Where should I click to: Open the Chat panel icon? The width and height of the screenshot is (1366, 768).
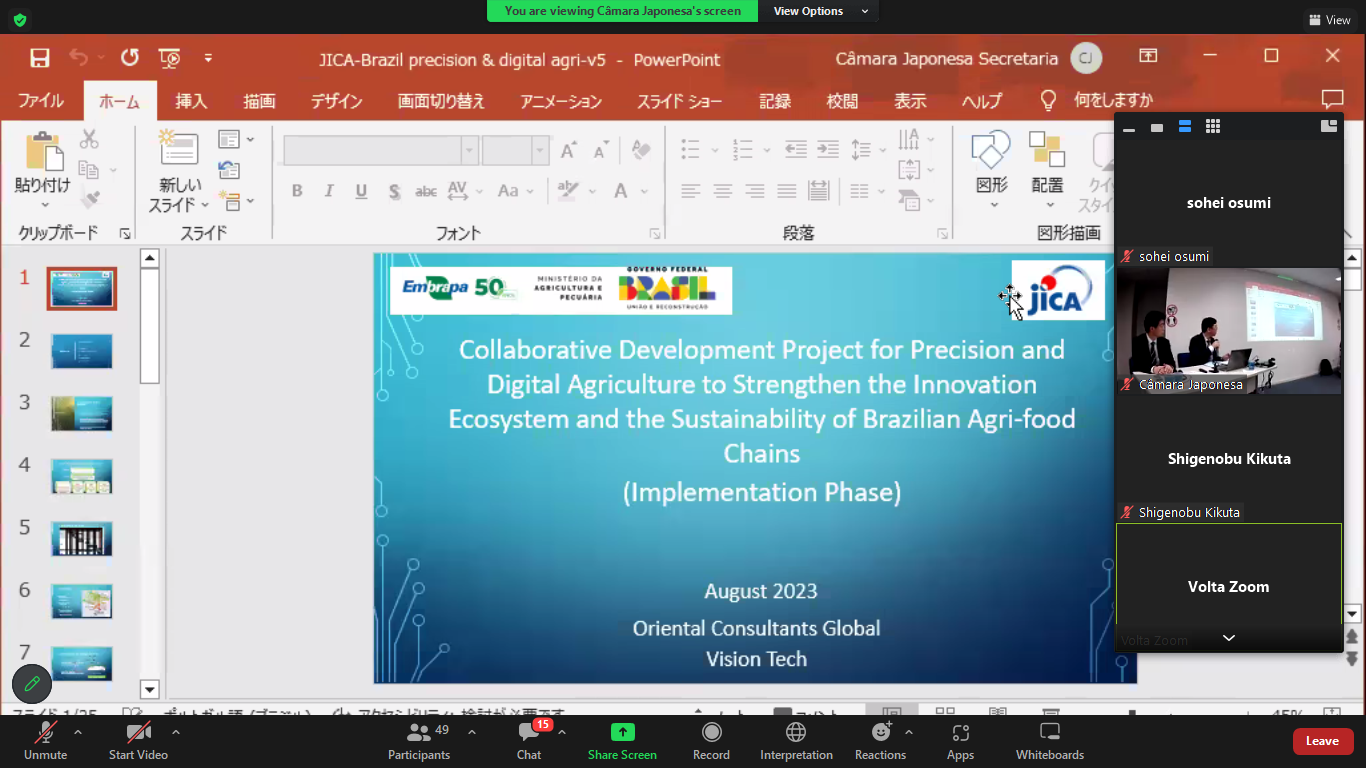529,733
